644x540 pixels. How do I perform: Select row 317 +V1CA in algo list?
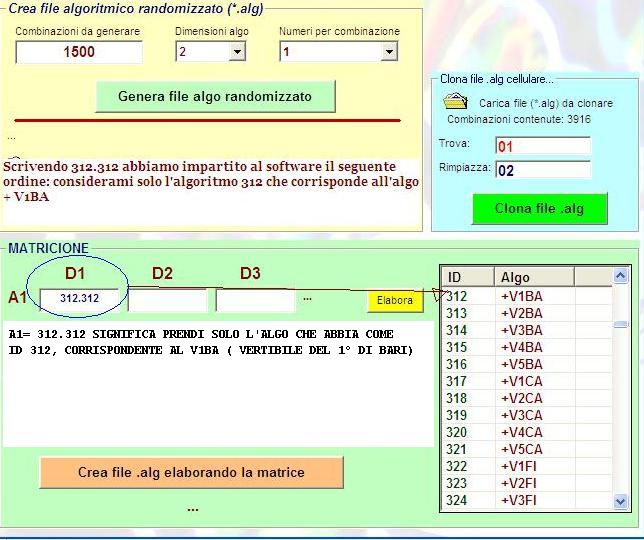tap(527, 381)
